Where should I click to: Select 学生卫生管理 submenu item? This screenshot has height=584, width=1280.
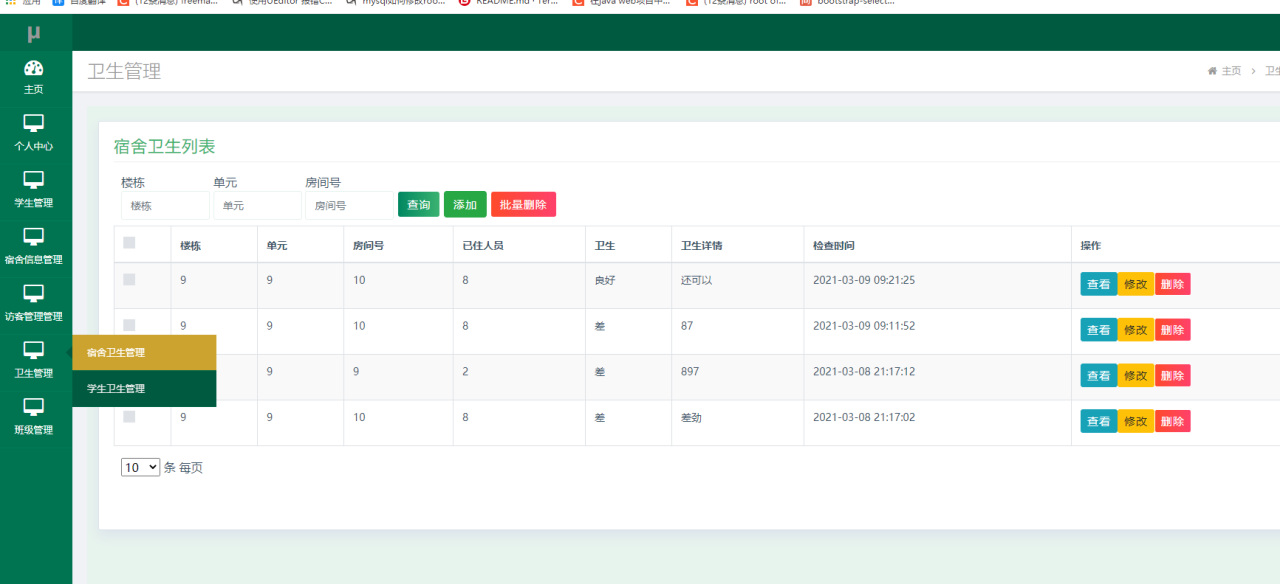144,389
